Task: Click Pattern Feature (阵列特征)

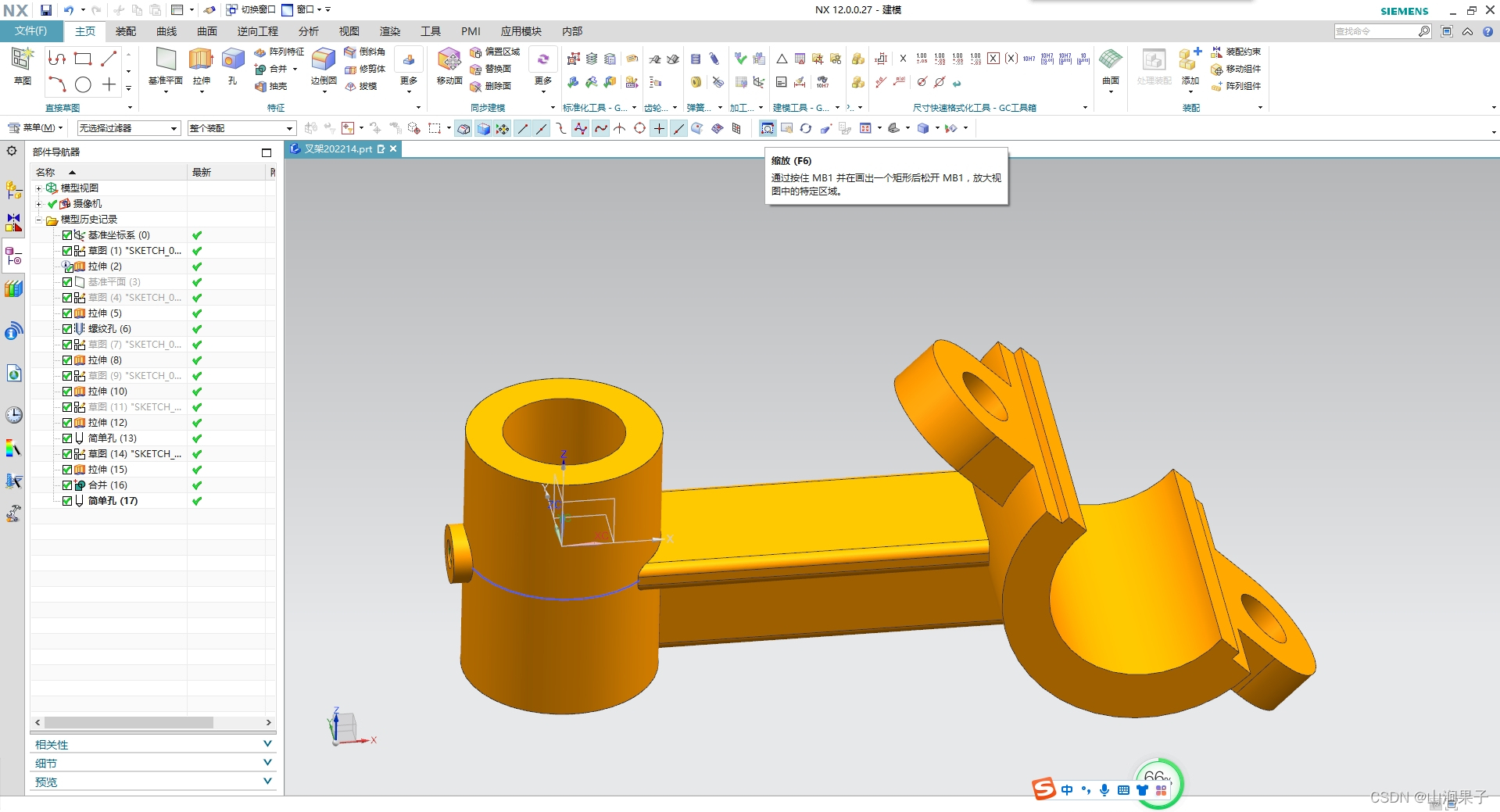Action: coord(279,52)
